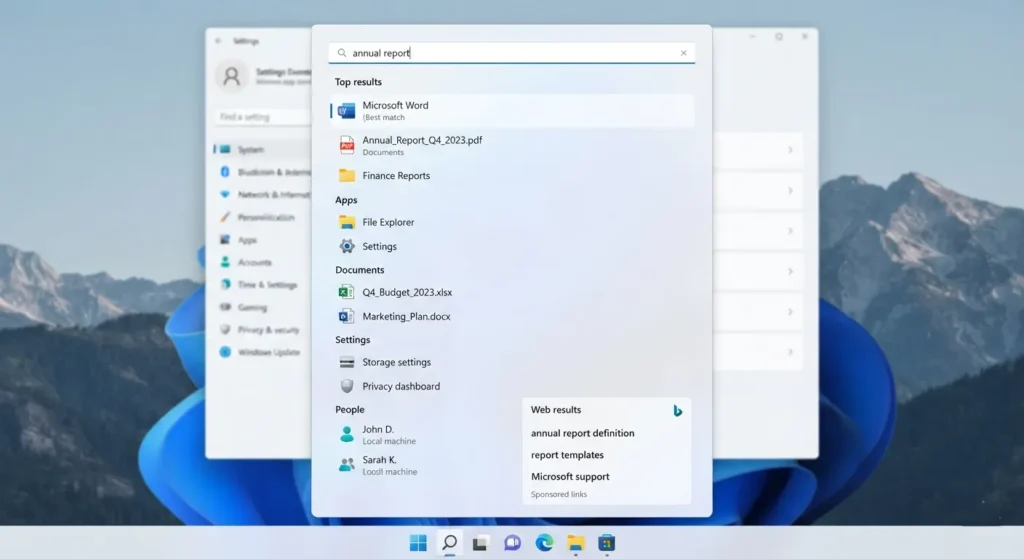
Task: Click the Sponsored links text
Action: (559, 494)
